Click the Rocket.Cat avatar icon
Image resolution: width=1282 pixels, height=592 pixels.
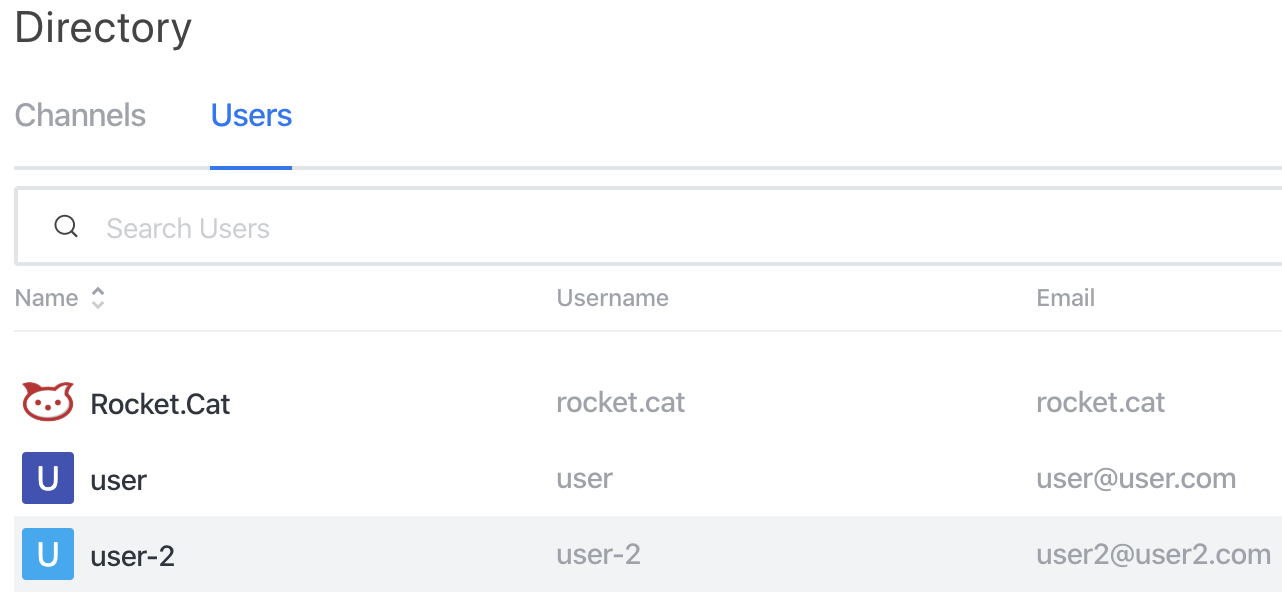[x=48, y=402]
